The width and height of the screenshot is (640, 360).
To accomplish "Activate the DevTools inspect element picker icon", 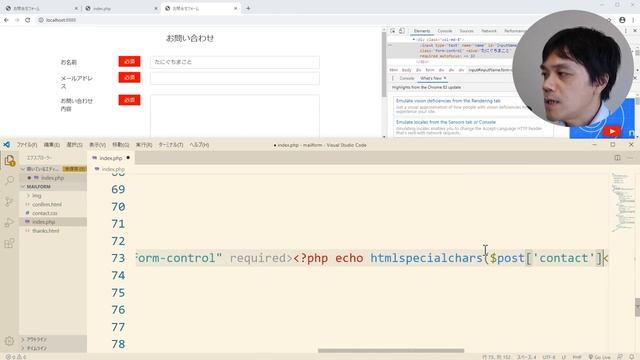I will coord(393,31).
